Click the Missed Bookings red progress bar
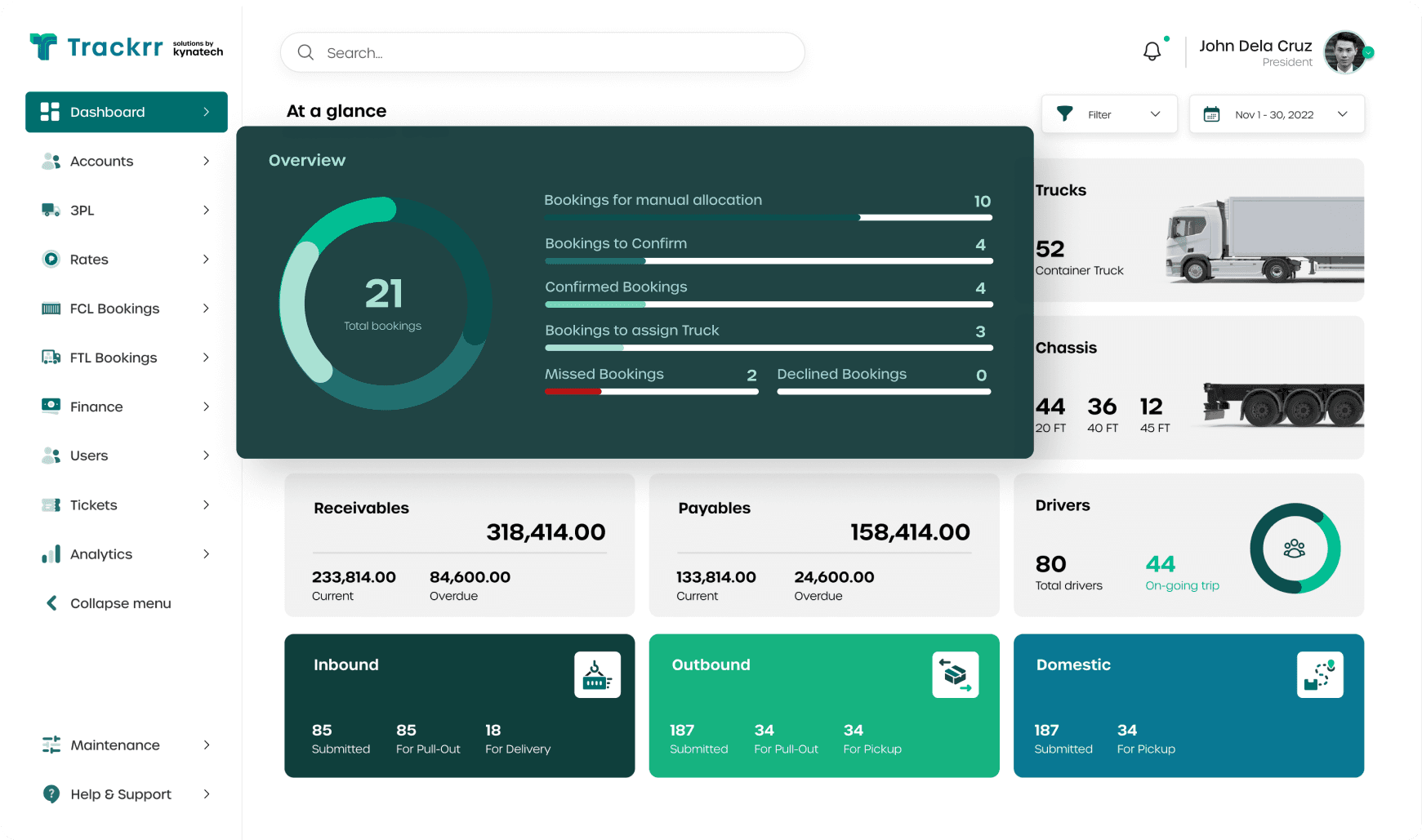The height and width of the screenshot is (840, 1422). click(572, 391)
